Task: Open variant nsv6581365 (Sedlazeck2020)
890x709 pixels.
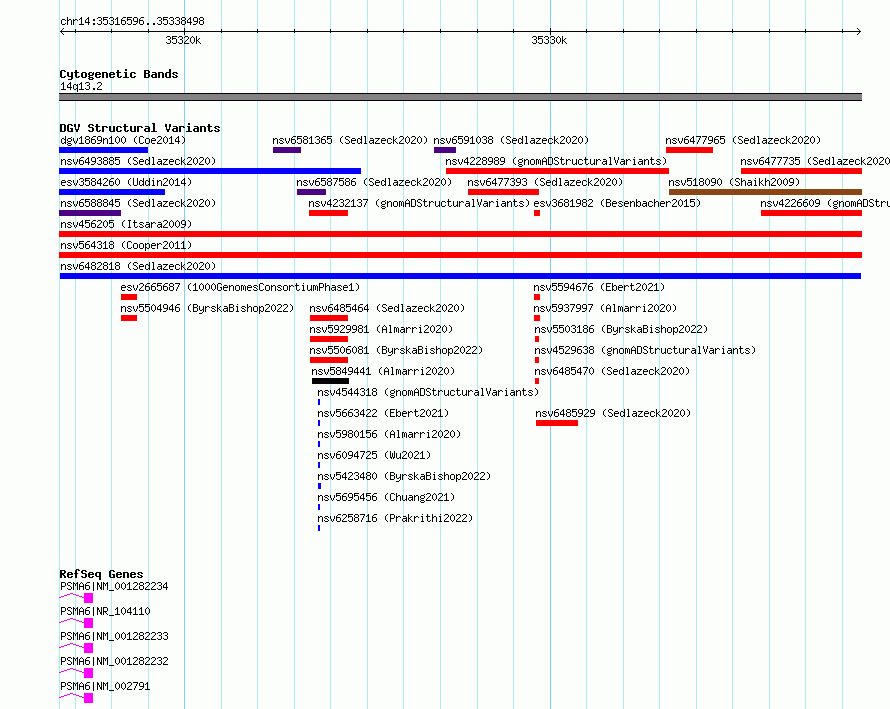Action: coord(350,140)
